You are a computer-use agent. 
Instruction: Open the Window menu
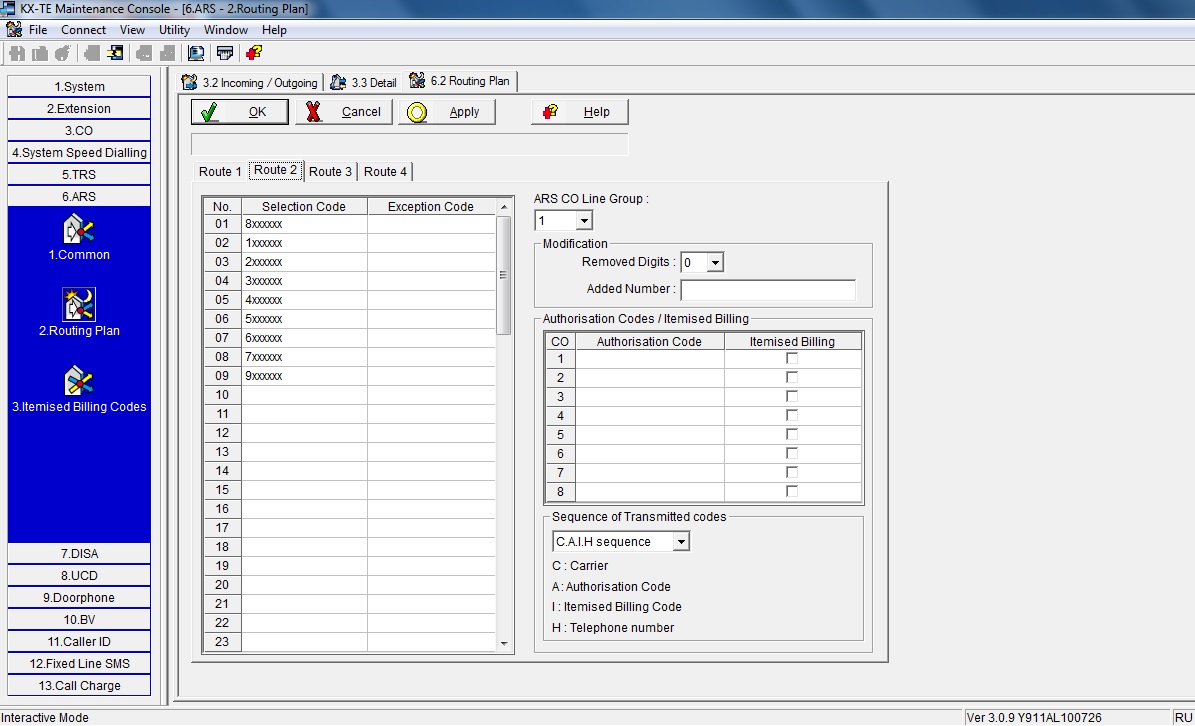[x=226, y=30]
